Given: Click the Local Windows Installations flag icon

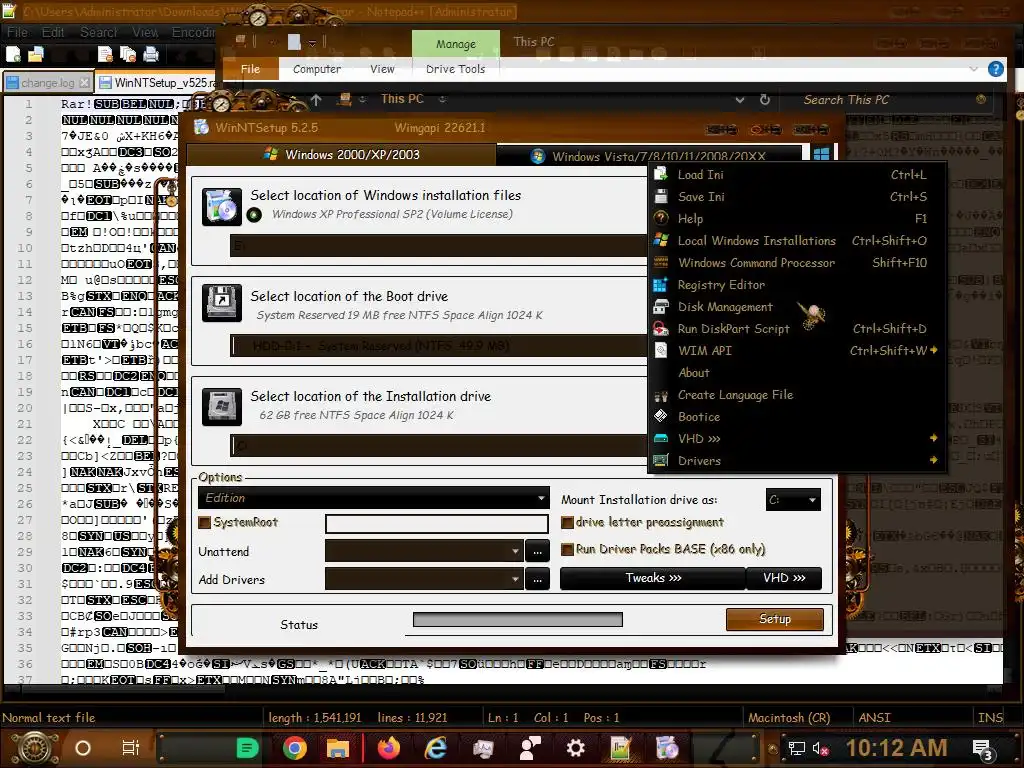Looking at the screenshot, I should tap(661, 240).
